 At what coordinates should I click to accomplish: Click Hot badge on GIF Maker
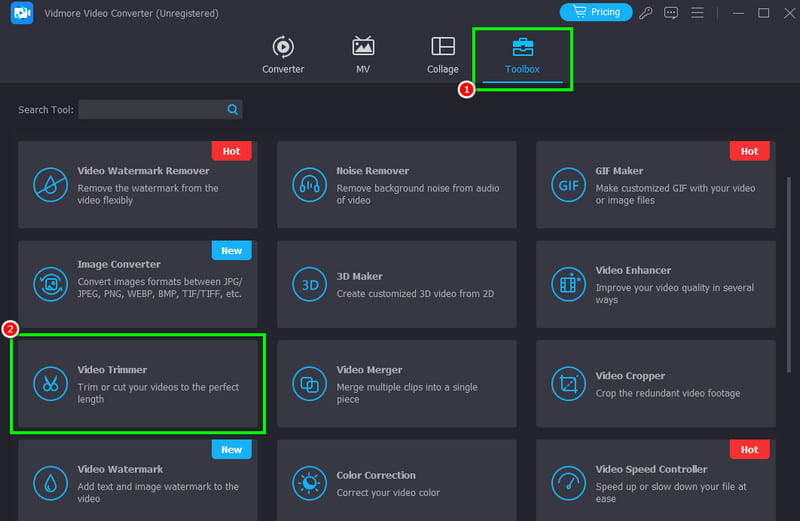click(x=749, y=151)
